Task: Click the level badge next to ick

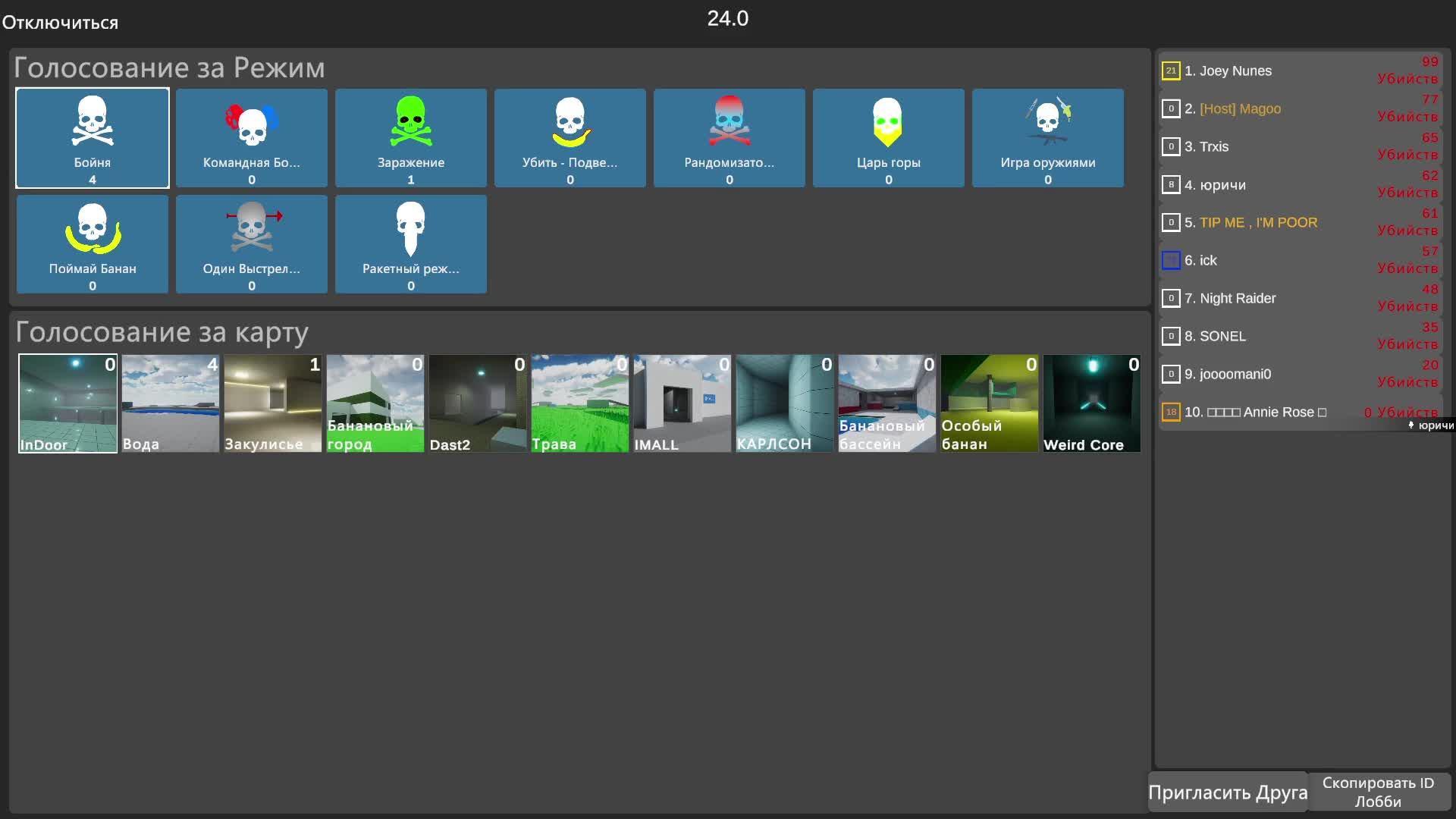Action: (1171, 260)
